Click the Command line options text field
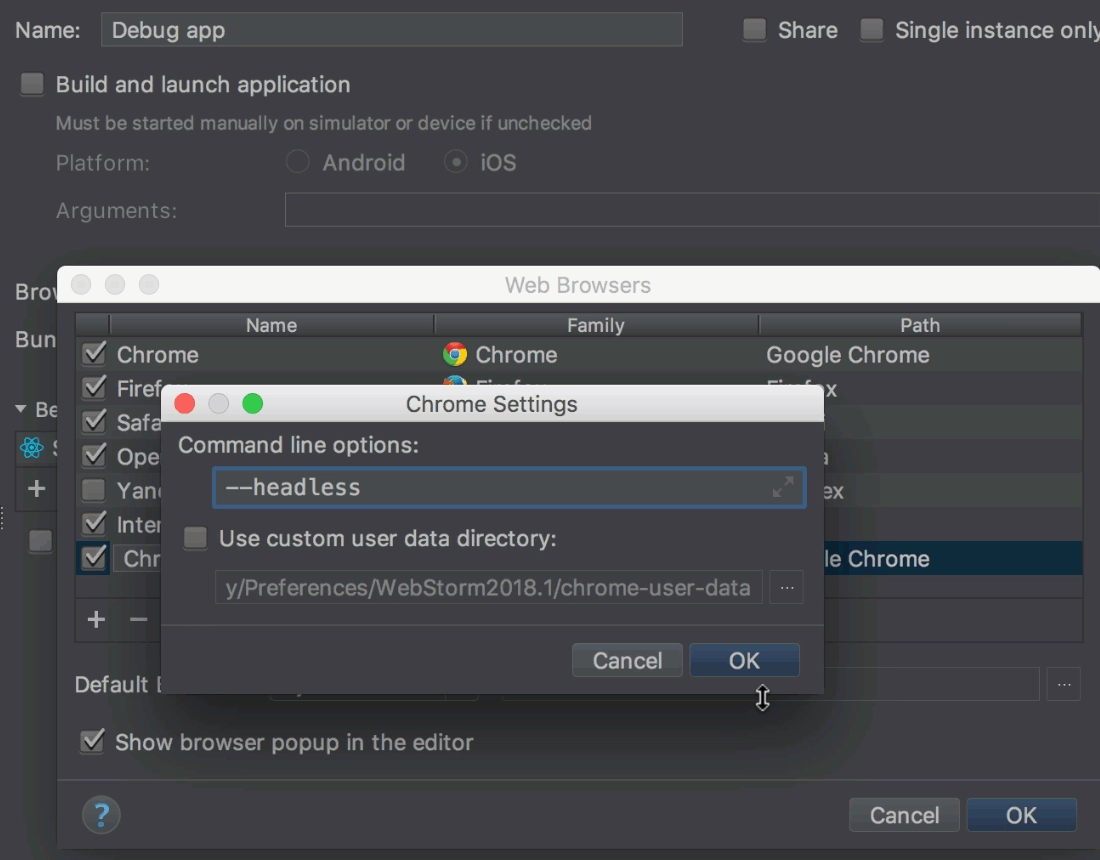Image resolution: width=1100 pixels, height=860 pixels. 509,488
